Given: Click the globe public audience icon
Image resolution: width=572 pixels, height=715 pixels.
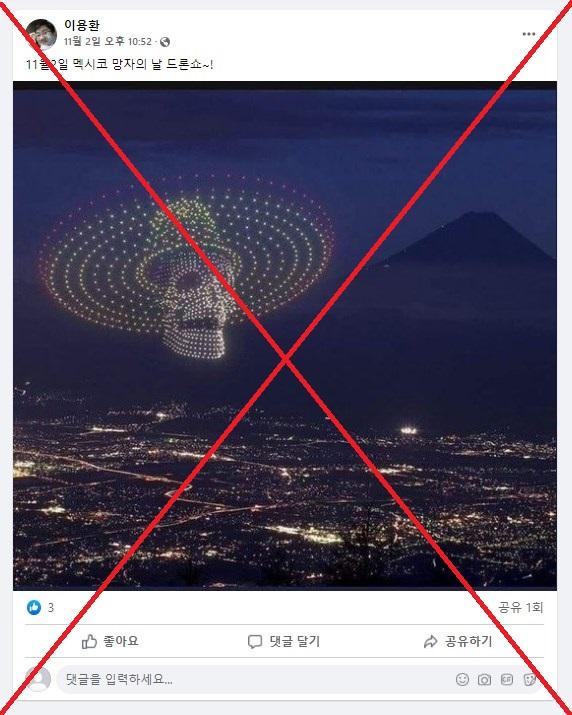Looking at the screenshot, I should click(165, 42).
